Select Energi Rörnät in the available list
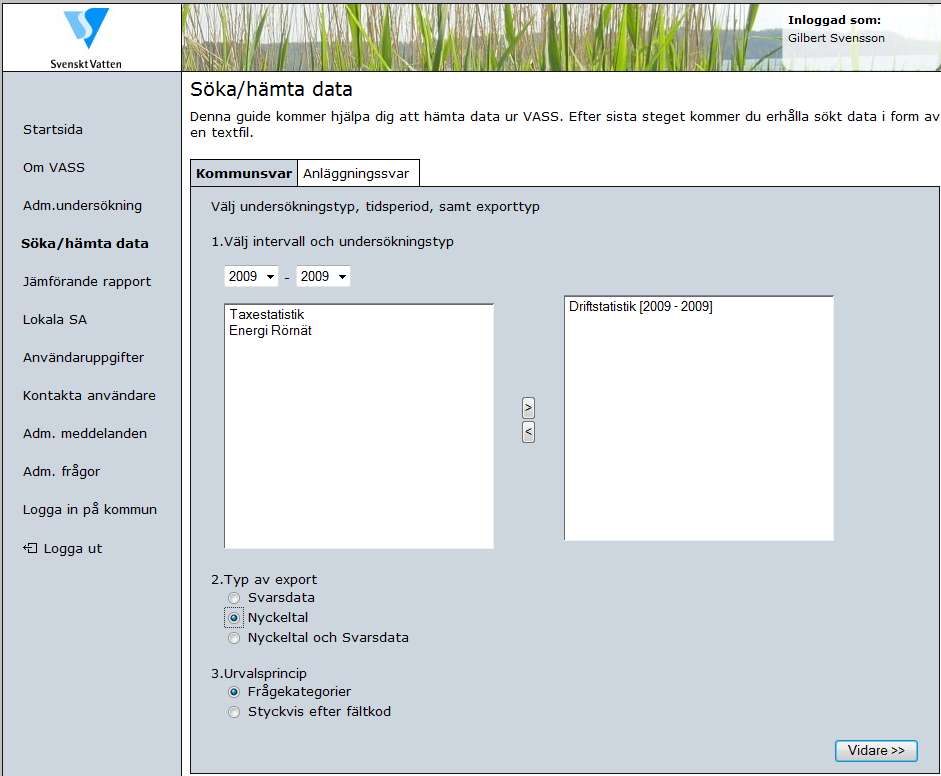 [x=270, y=331]
